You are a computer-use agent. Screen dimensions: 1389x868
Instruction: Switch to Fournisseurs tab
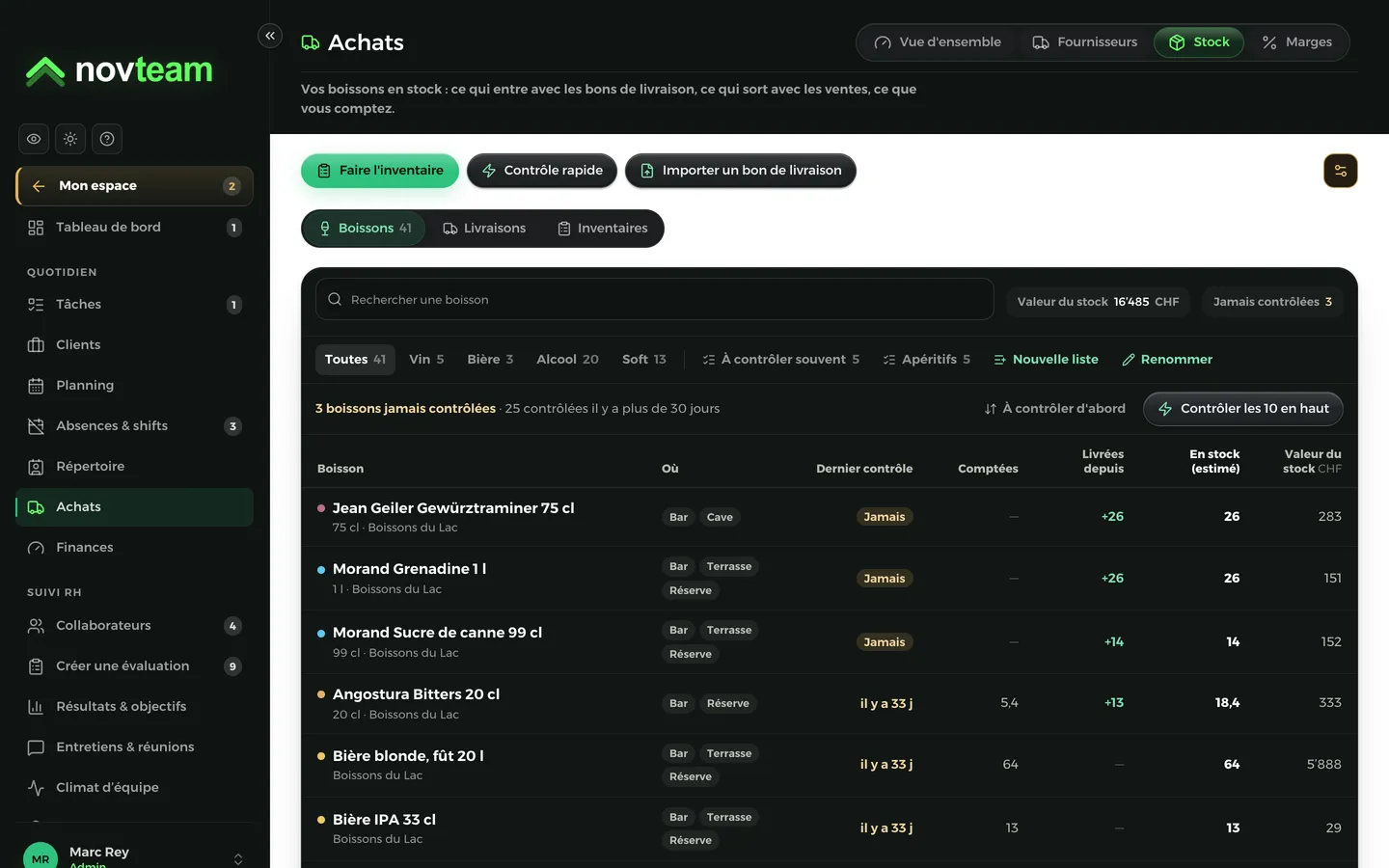pos(1085,42)
